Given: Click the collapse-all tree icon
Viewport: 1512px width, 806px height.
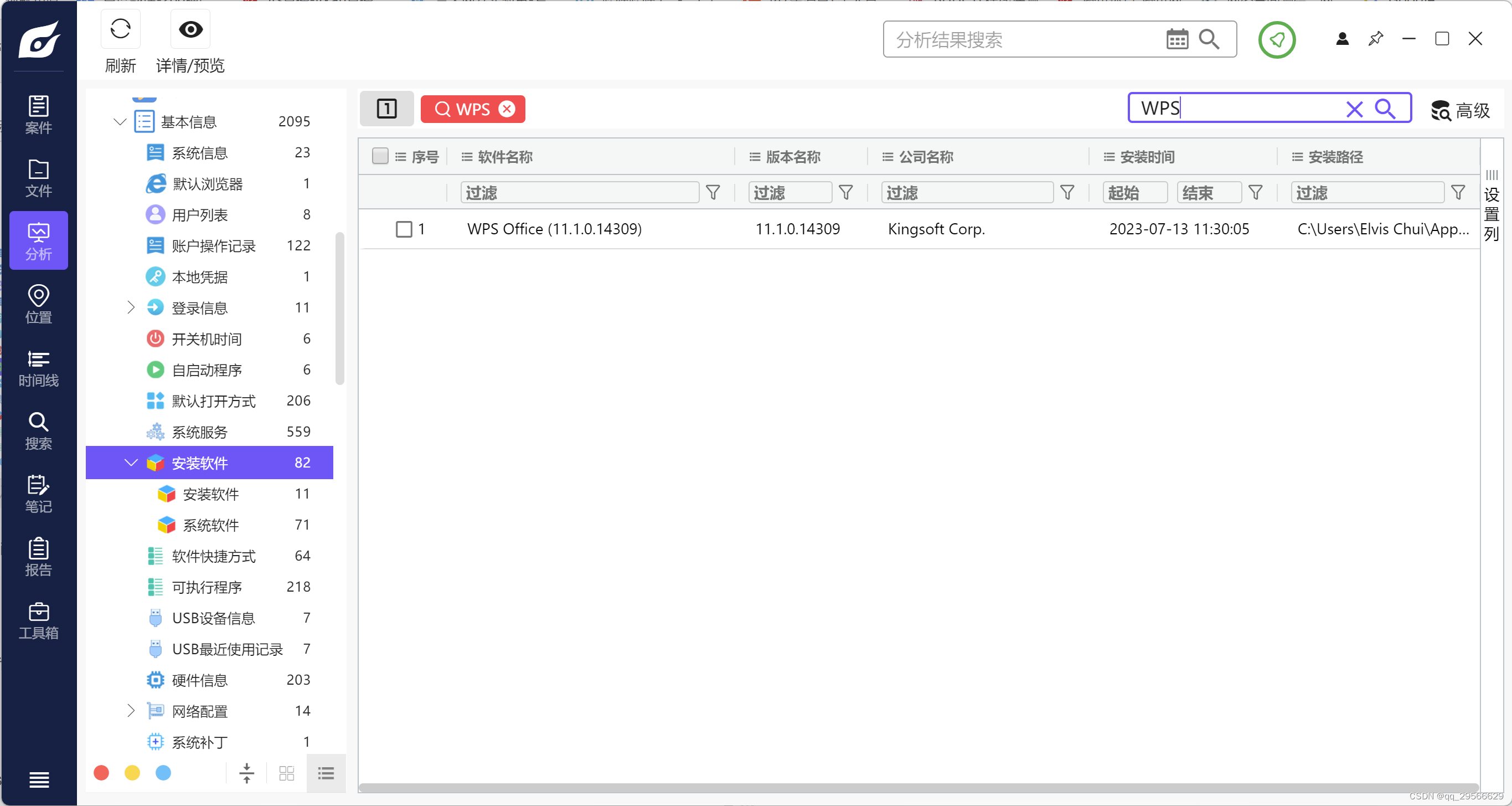Looking at the screenshot, I should [x=246, y=773].
